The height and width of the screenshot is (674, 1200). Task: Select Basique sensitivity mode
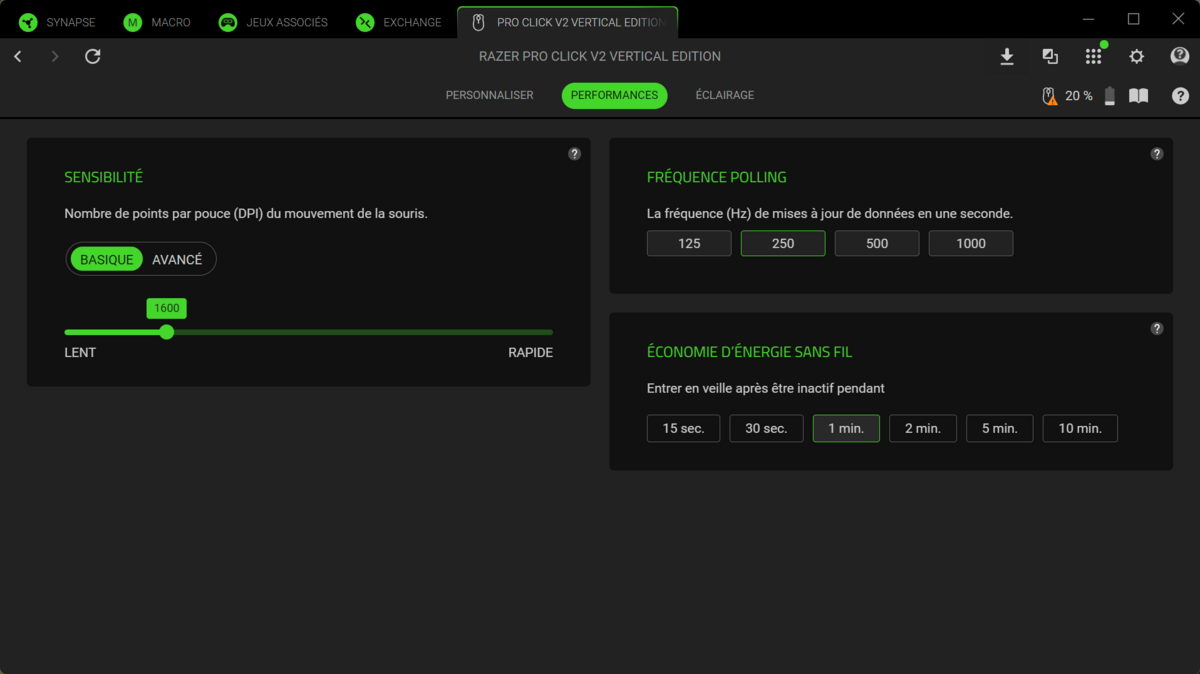tap(106, 259)
